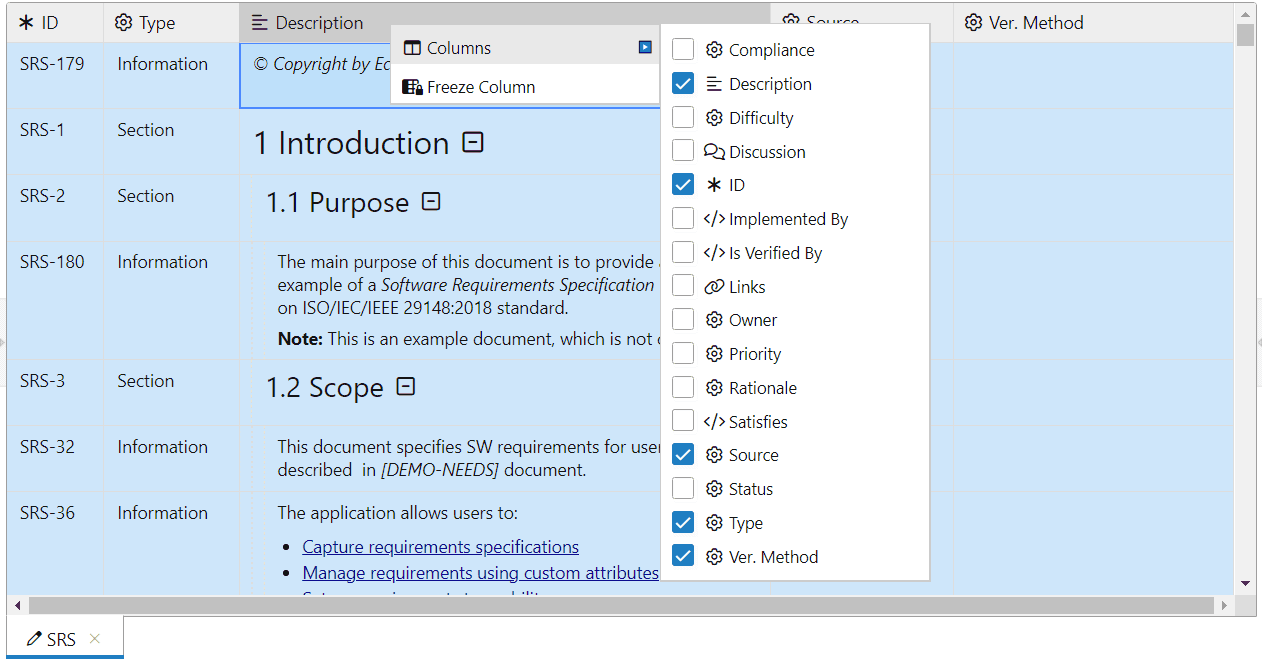Click the code icon beside Satisfies
1262x661 pixels.
point(714,422)
